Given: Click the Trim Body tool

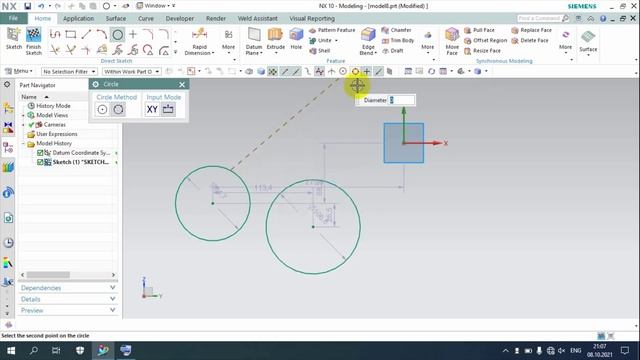Looking at the screenshot, I should 398,40.
